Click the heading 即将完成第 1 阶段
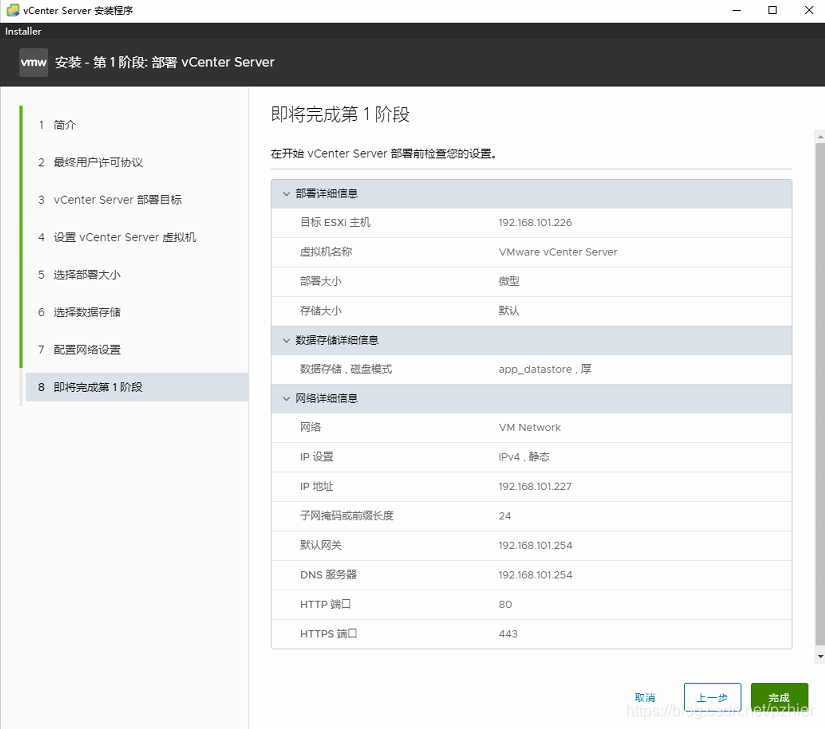Screen dimensions: 825x729 (340, 114)
